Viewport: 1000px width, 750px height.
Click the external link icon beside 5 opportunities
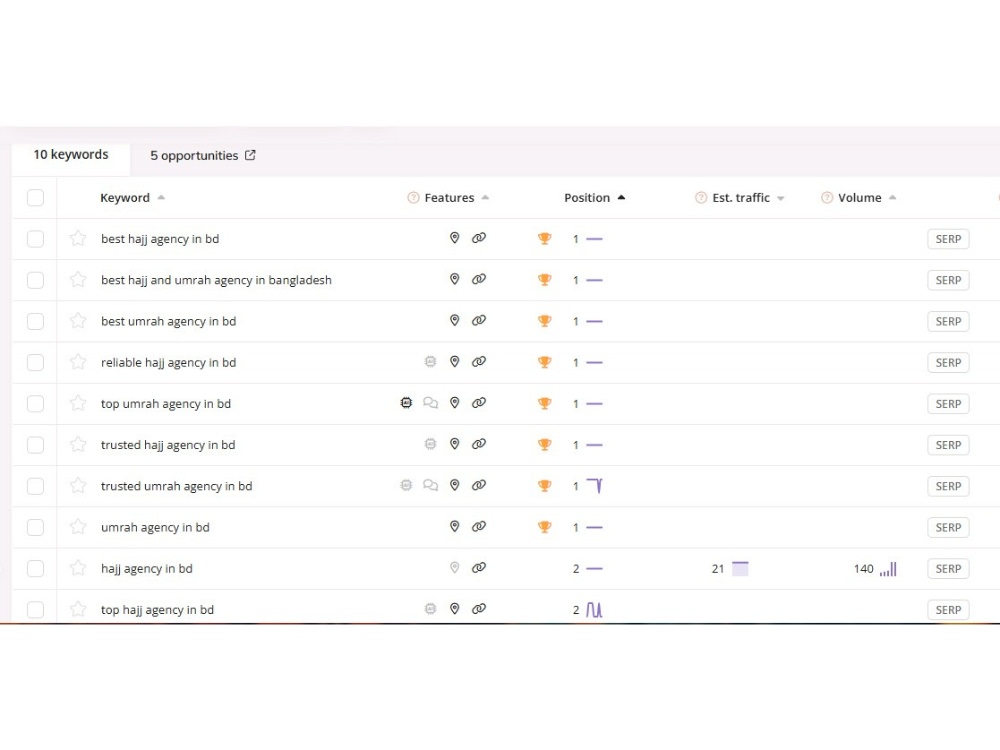point(250,155)
